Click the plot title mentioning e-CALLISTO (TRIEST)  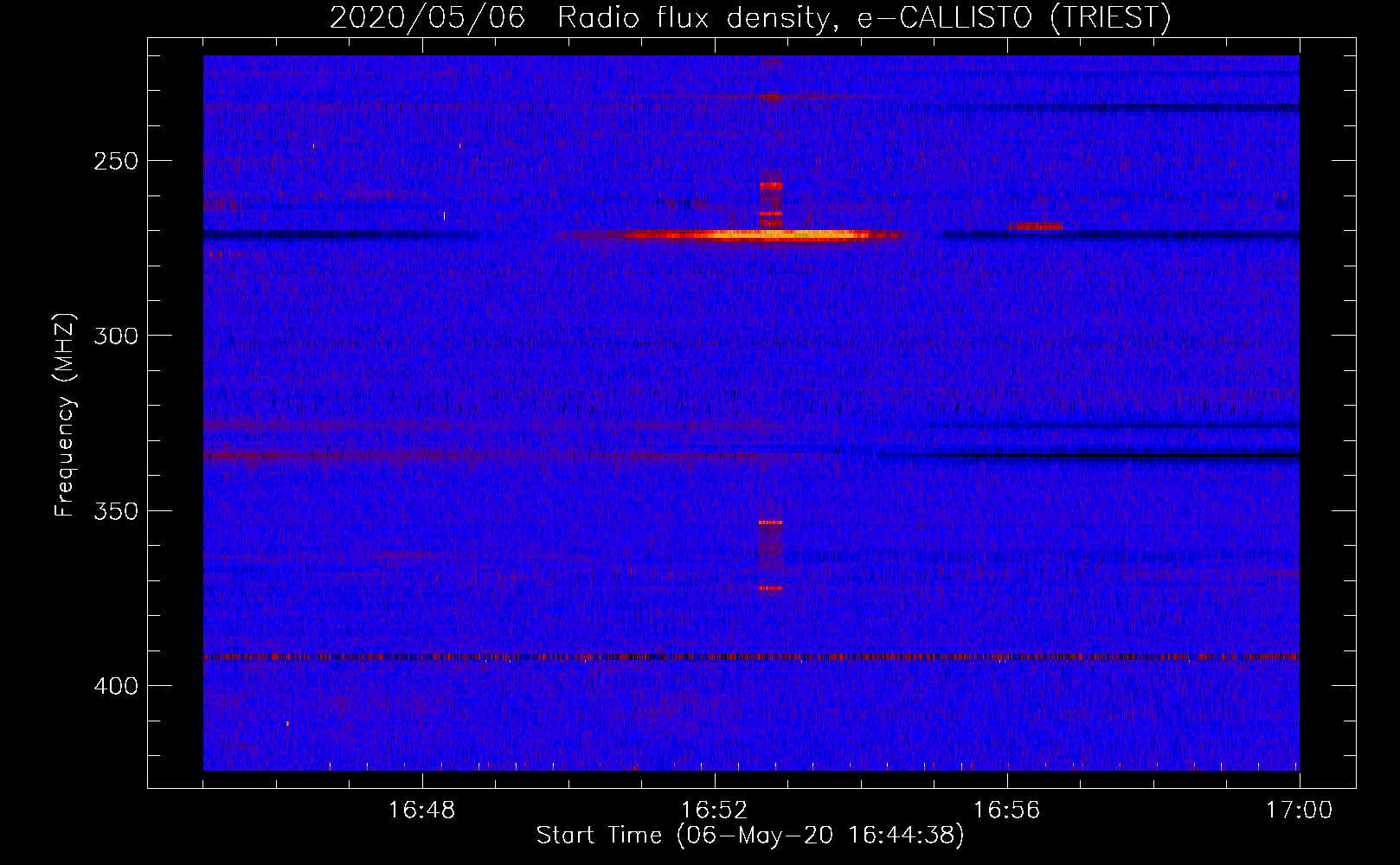click(x=750, y=17)
